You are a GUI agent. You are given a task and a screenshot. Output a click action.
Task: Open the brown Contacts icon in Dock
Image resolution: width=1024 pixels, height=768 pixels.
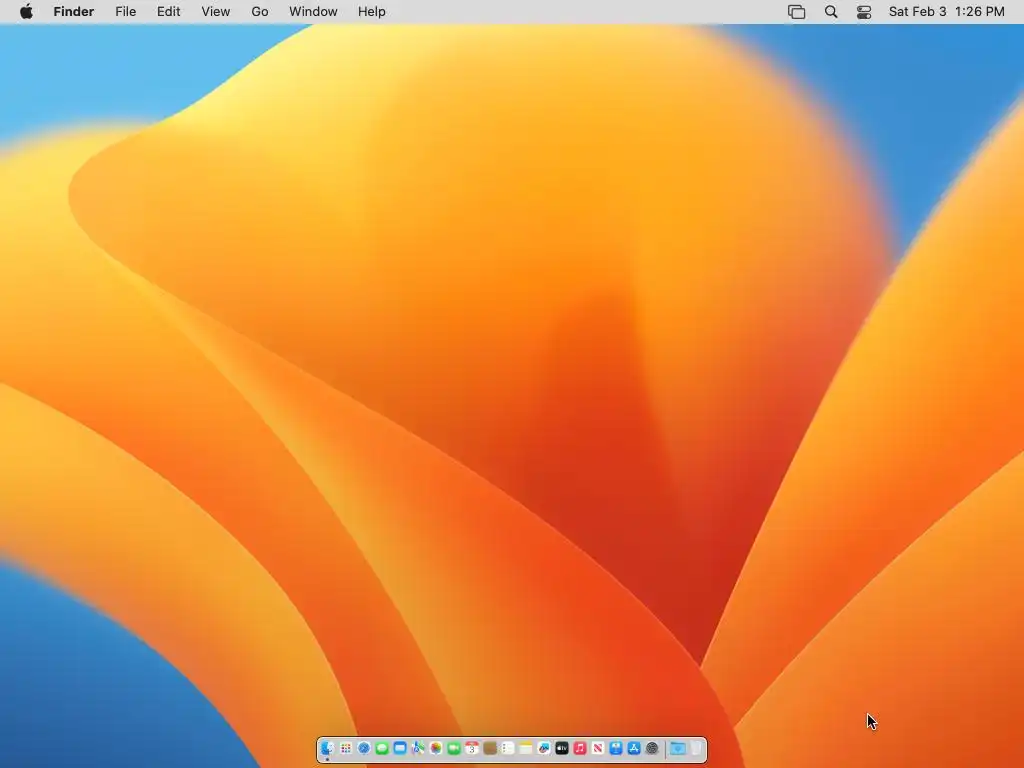pos(490,748)
